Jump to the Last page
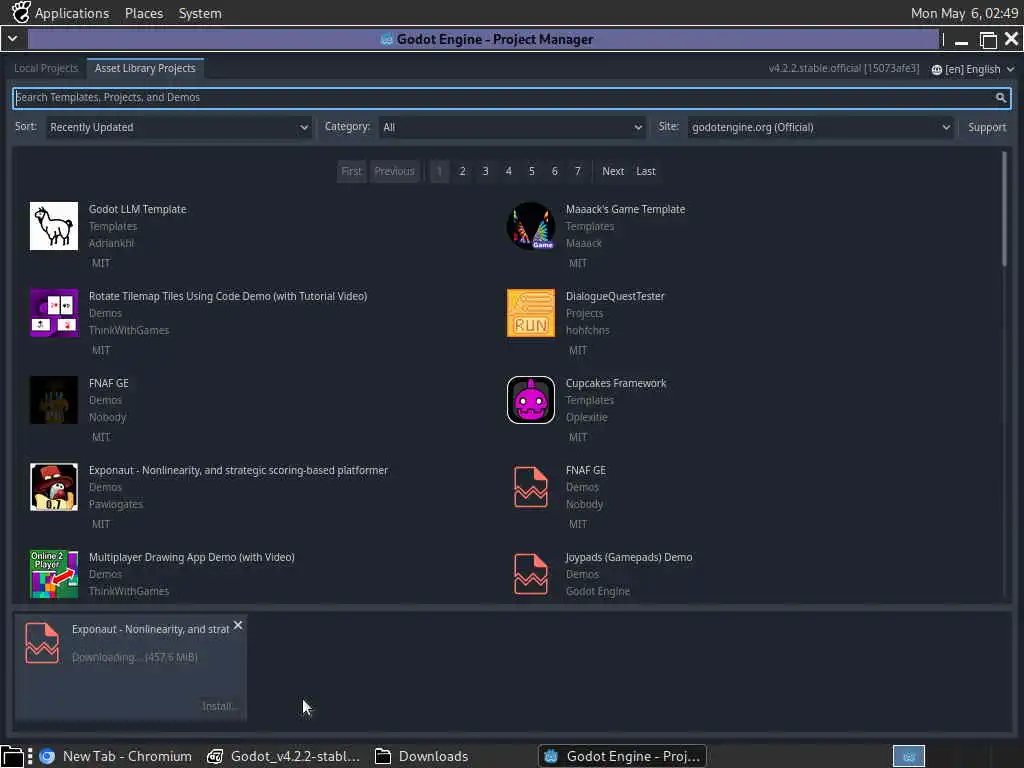This screenshot has width=1024, height=768. point(645,171)
